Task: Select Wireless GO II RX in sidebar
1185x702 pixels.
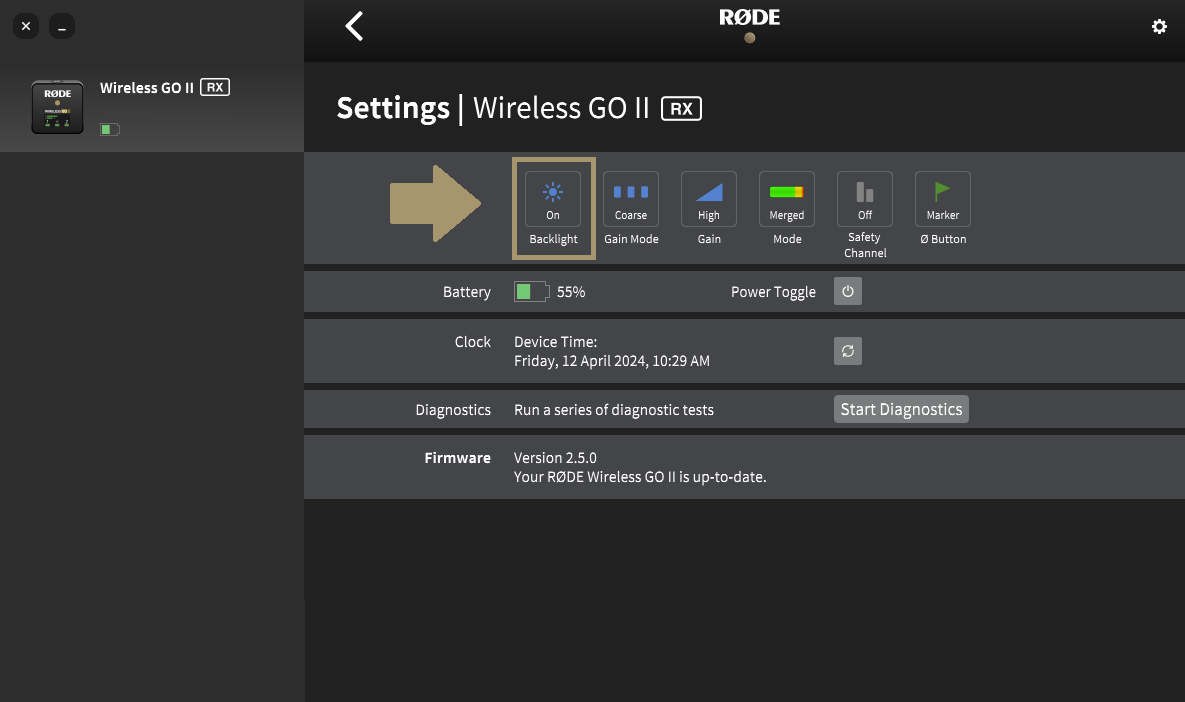Action: coord(152,109)
